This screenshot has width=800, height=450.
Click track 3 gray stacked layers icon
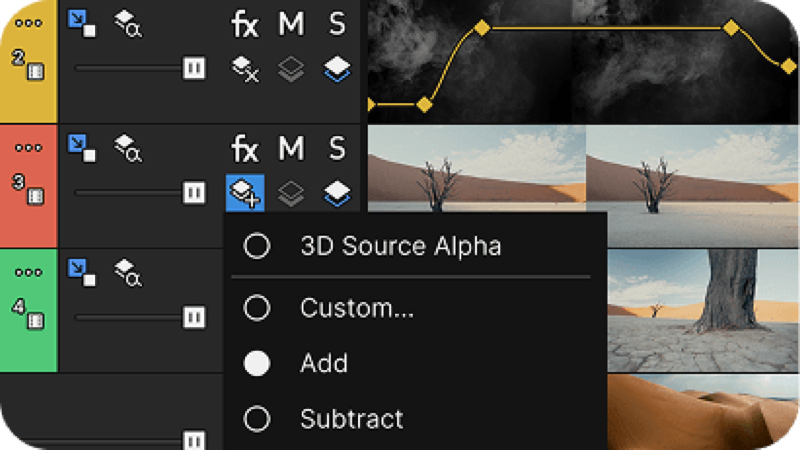click(291, 193)
